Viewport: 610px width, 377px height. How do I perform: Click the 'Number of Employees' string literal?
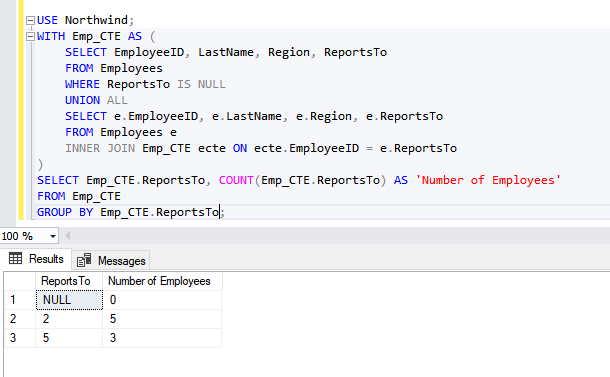click(488, 180)
